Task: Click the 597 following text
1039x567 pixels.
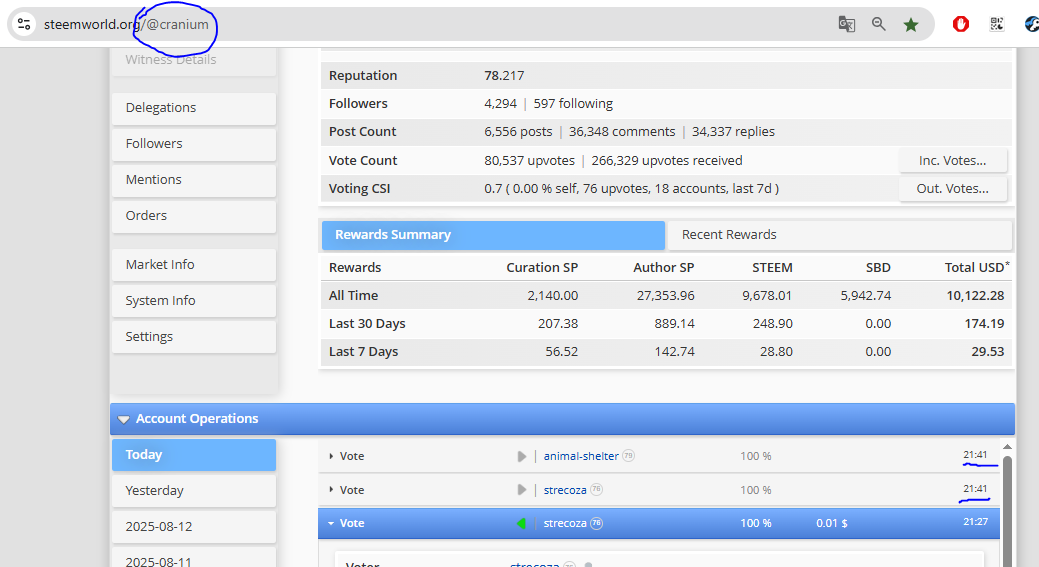Action: pos(573,104)
